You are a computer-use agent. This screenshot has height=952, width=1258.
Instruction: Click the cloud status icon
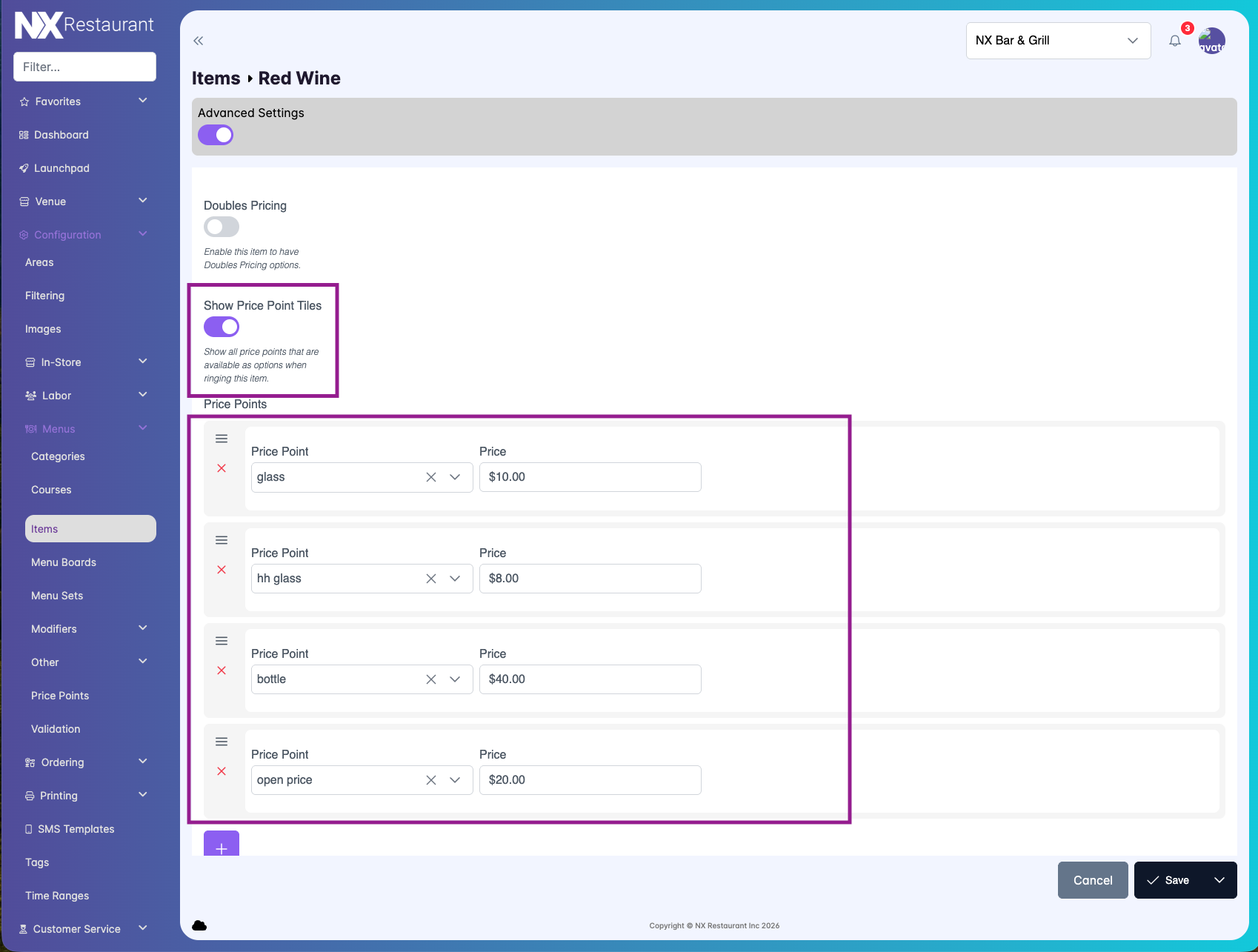(199, 925)
